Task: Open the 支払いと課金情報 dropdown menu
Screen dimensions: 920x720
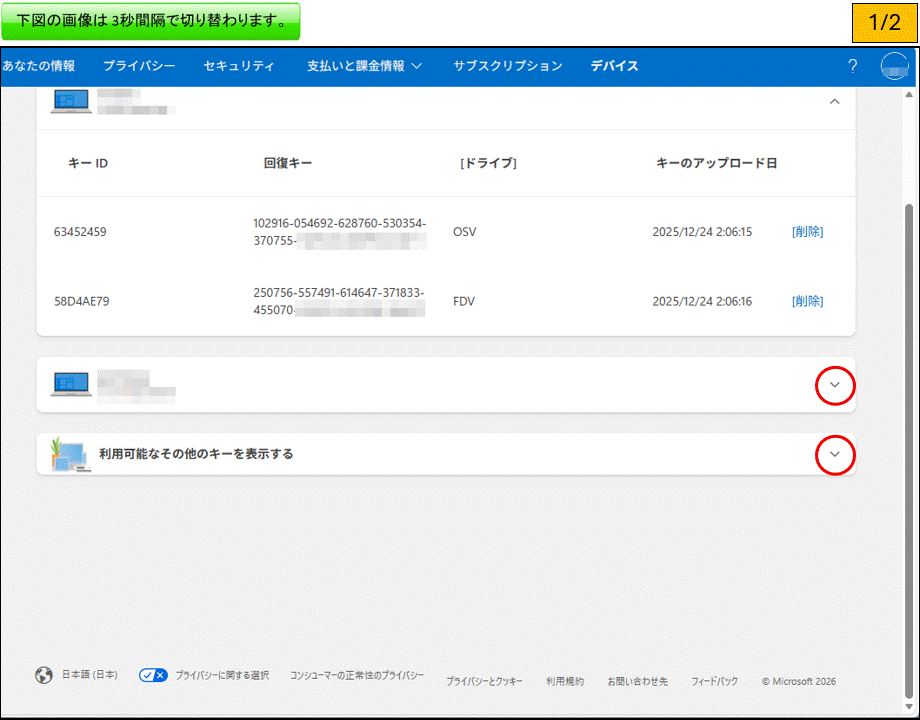Action: pos(363,66)
